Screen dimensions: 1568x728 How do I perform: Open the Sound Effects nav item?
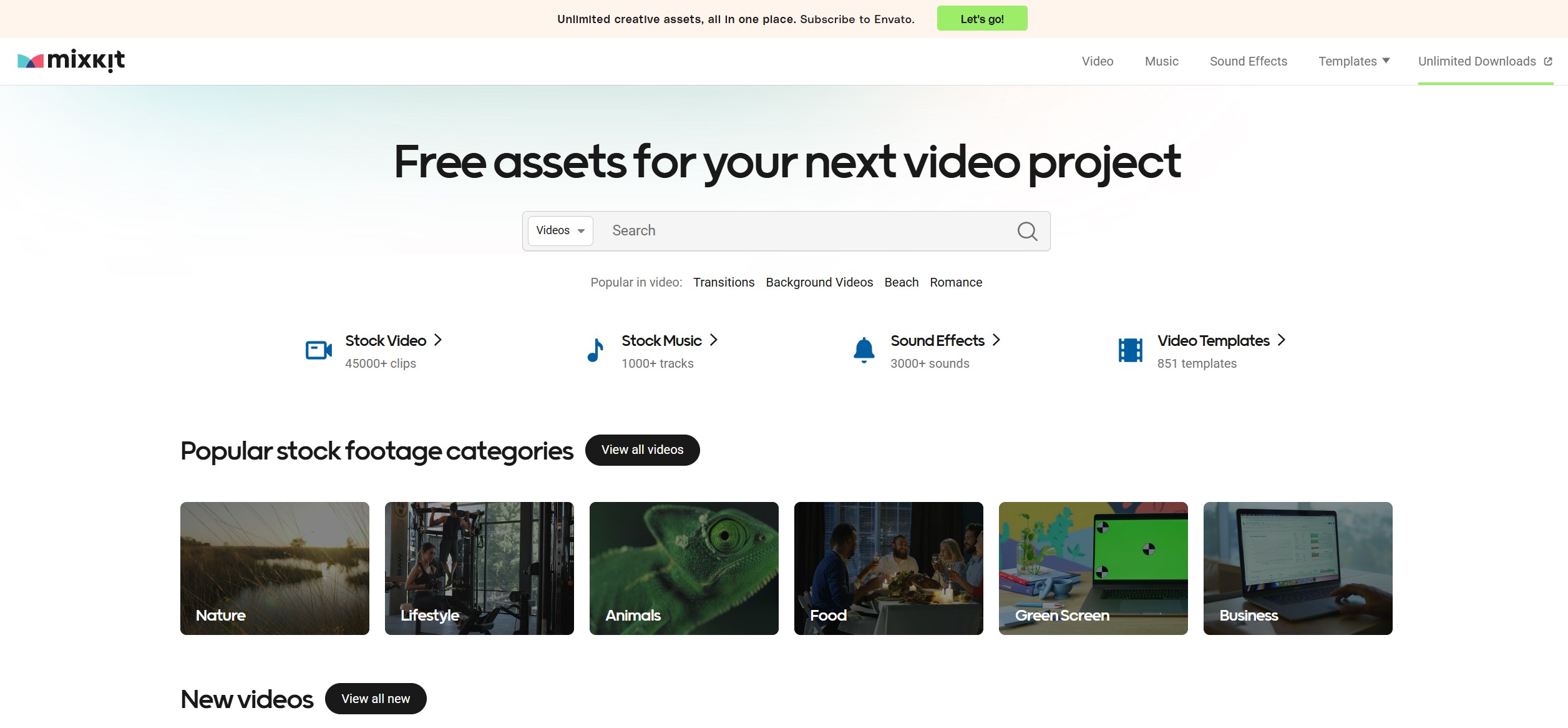(x=1249, y=61)
